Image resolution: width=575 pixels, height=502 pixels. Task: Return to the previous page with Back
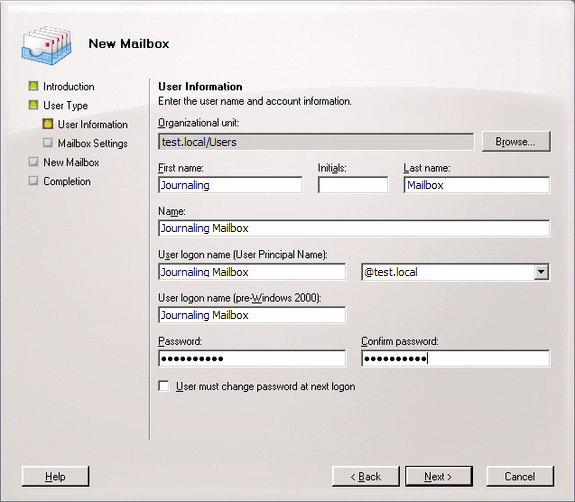click(x=366, y=476)
